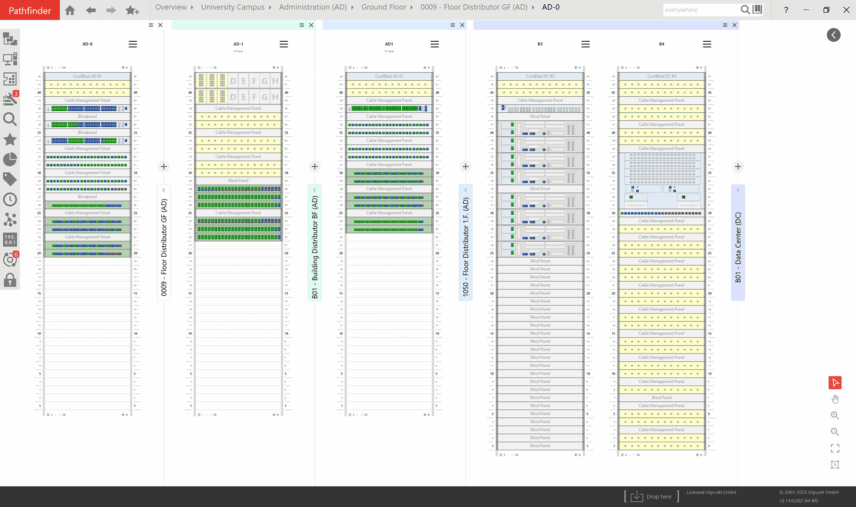Activate the red pointer selection tool

point(835,382)
